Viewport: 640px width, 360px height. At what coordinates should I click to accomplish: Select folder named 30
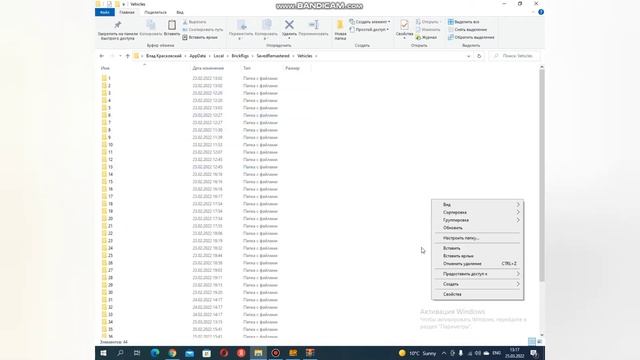110,292
